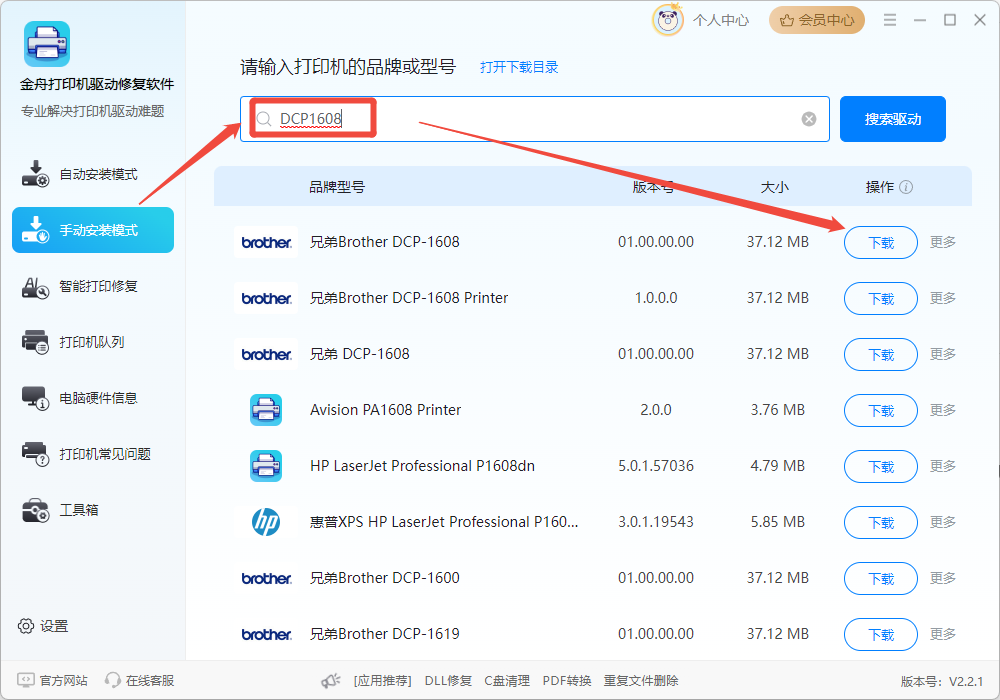Click Brother logo of DCP-1608 Printer row
Viewport: 1000px width, 700px height.
tap(266, 298)
